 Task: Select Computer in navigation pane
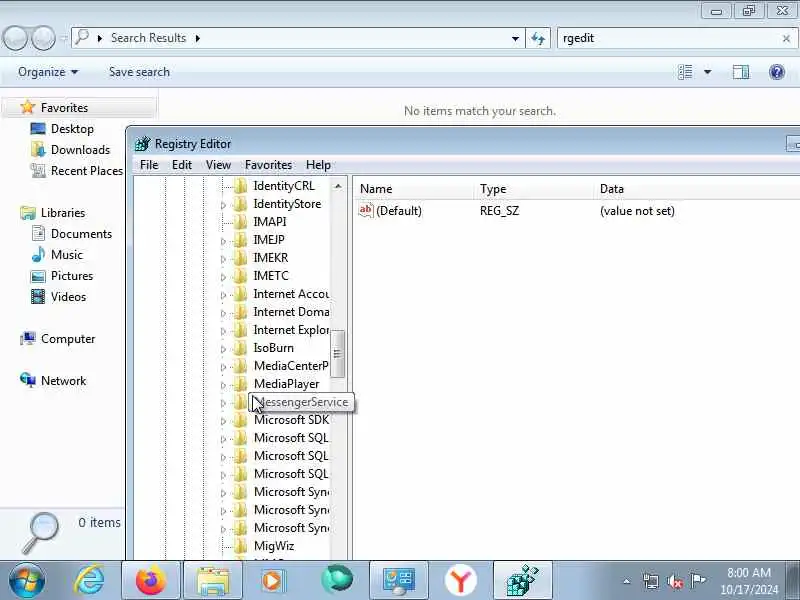67,339
